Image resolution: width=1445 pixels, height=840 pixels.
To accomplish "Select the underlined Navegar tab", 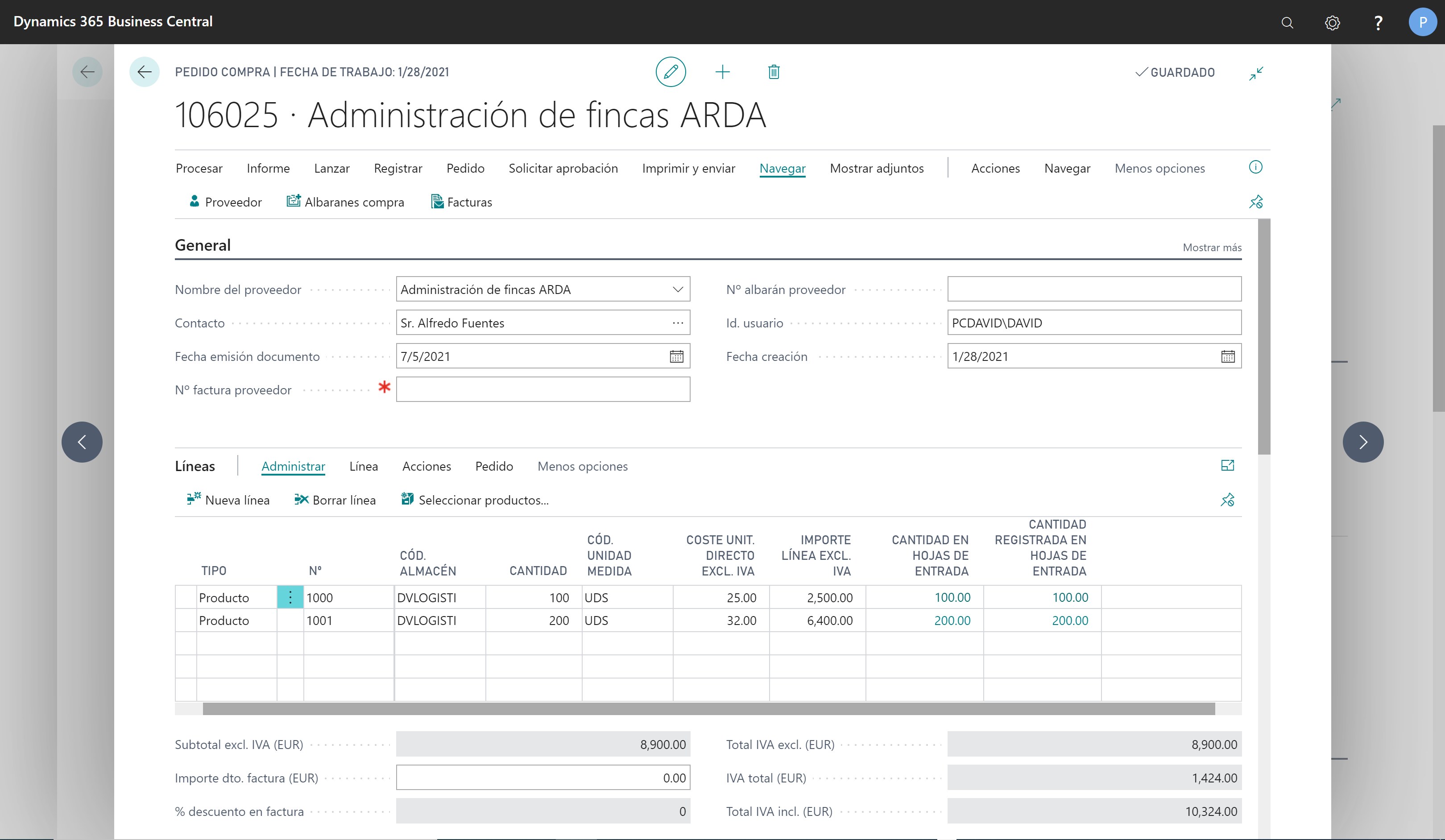I will point(782,168).
